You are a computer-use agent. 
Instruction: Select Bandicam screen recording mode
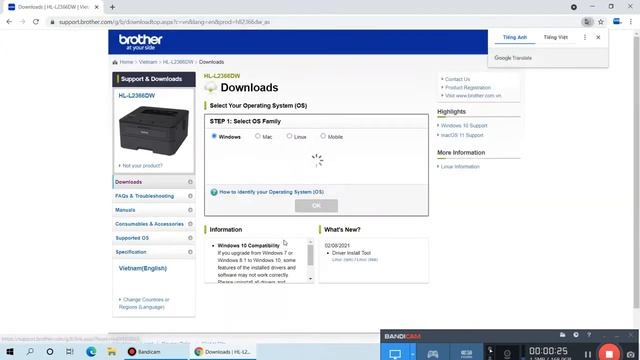pos(395,353)
